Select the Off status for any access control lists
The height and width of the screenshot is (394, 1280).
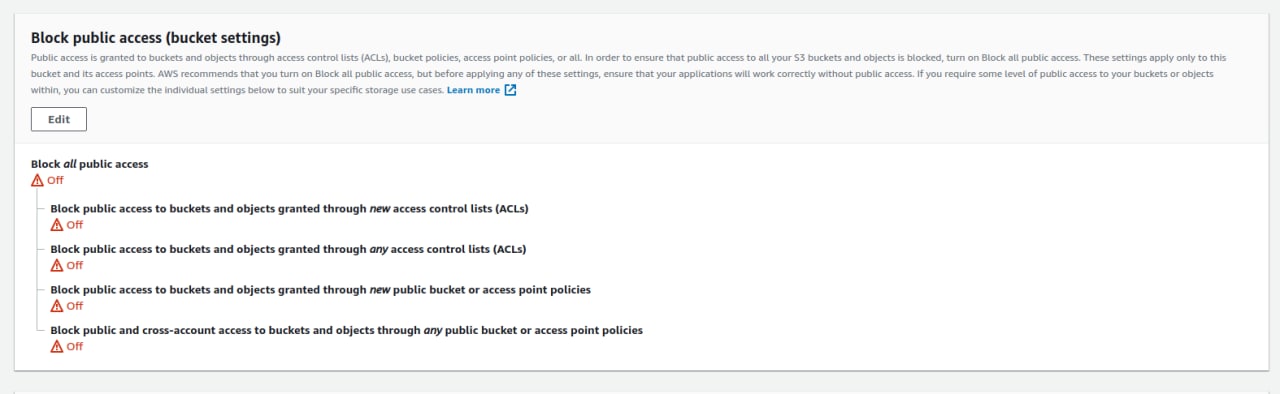point(74,265)
